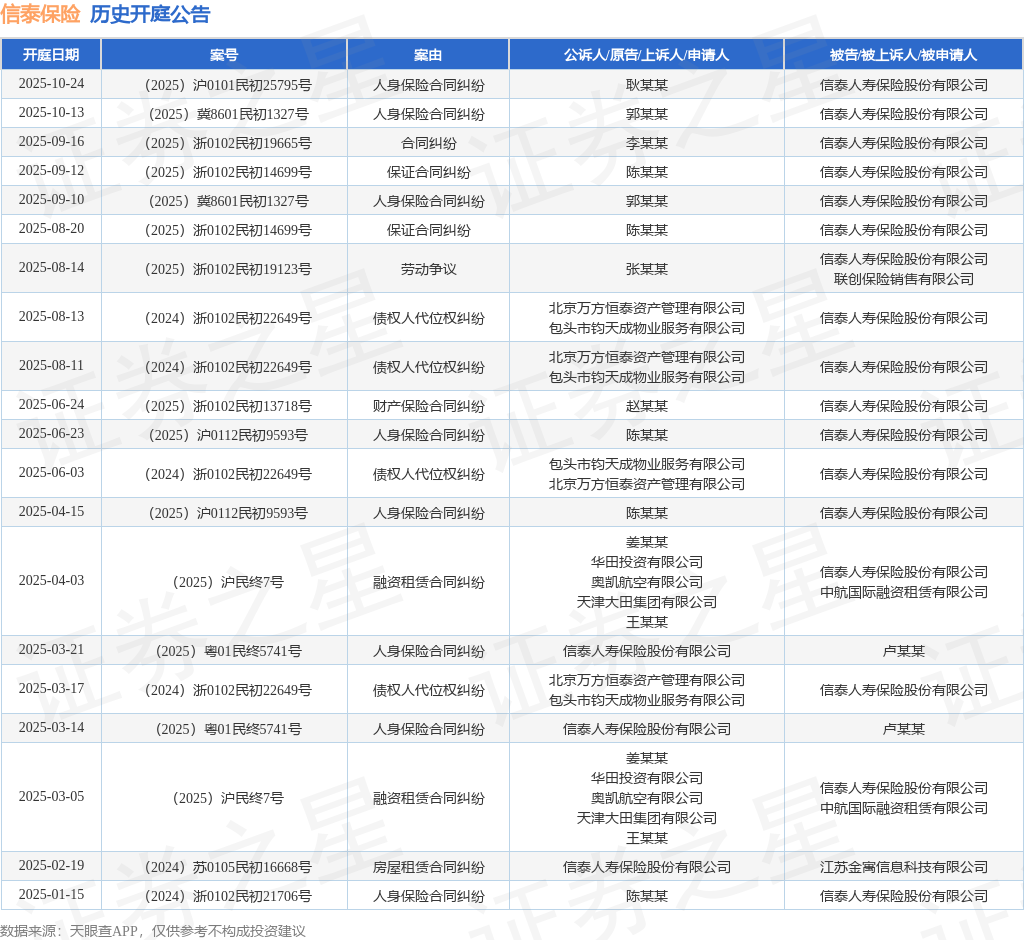Click 融资租赁合同纠纷 in the 2025-04-03 row

tap(428, 582)
